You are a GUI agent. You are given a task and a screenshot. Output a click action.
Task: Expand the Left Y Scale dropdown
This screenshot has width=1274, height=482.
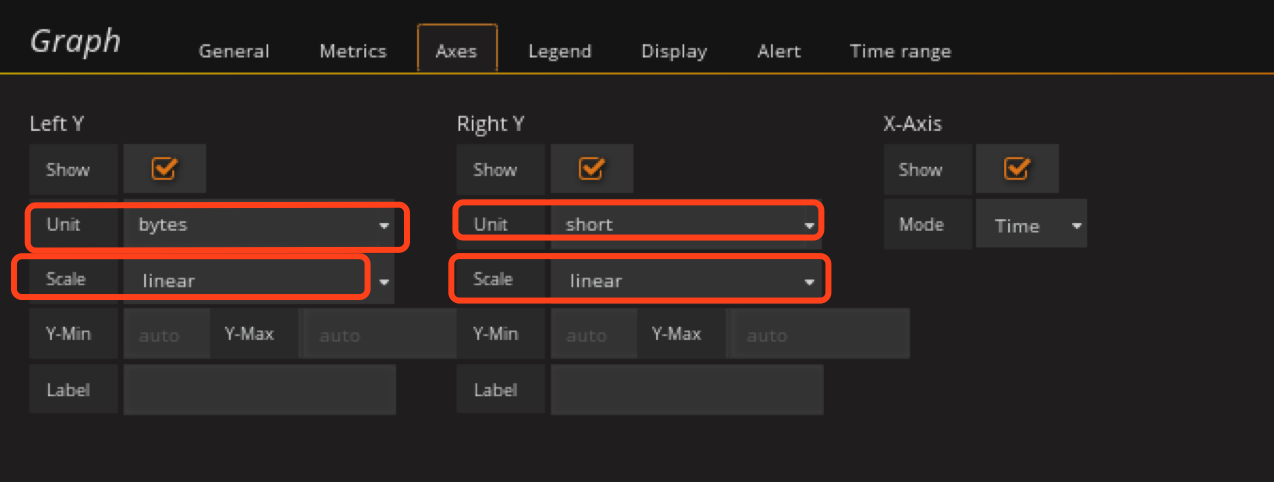258,281
